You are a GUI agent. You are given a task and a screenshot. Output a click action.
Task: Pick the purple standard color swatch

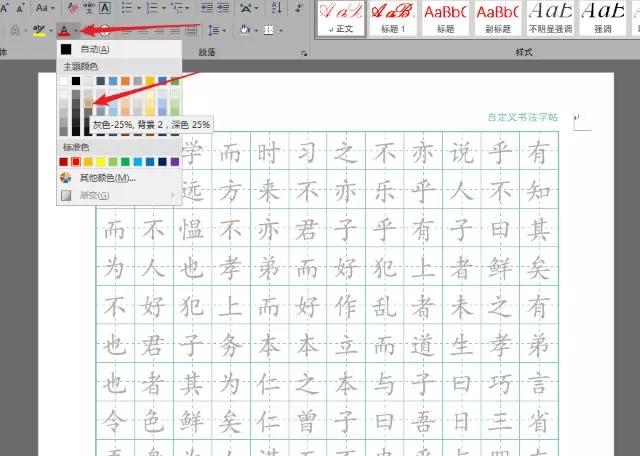point(175,162)
